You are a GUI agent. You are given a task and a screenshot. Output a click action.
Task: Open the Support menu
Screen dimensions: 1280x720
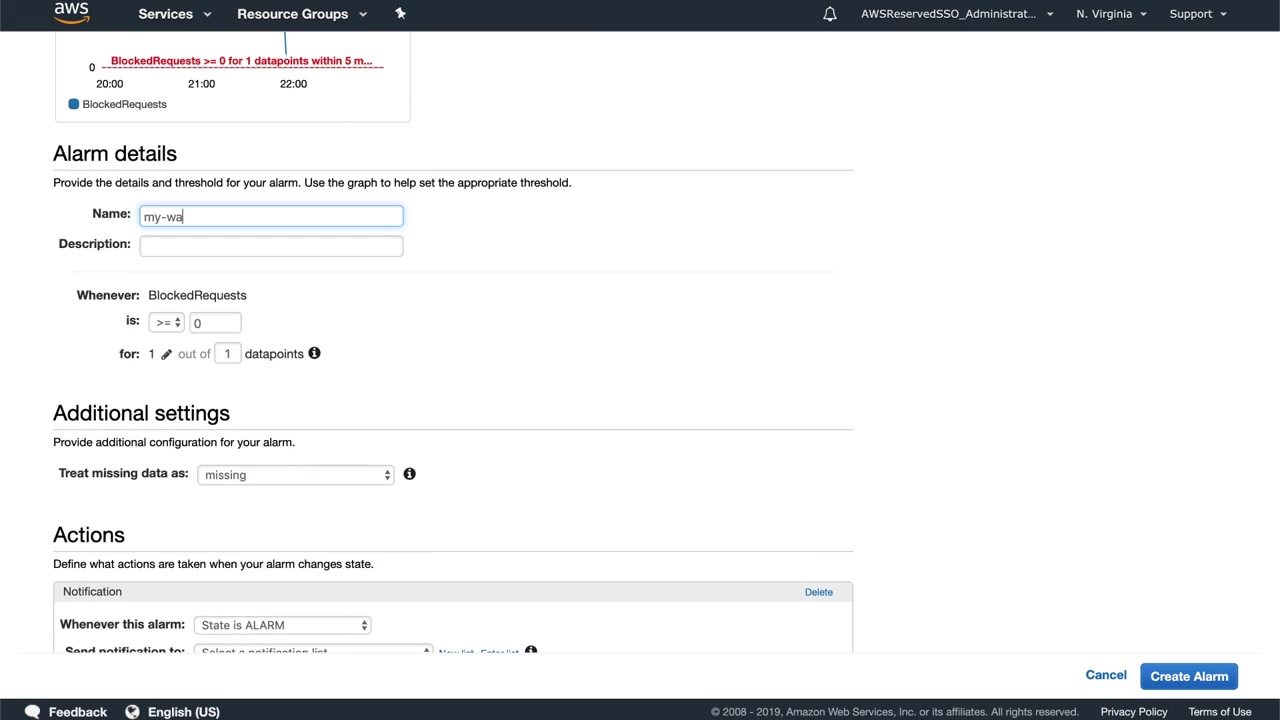pyautogui.click(x=1197, y=14)
